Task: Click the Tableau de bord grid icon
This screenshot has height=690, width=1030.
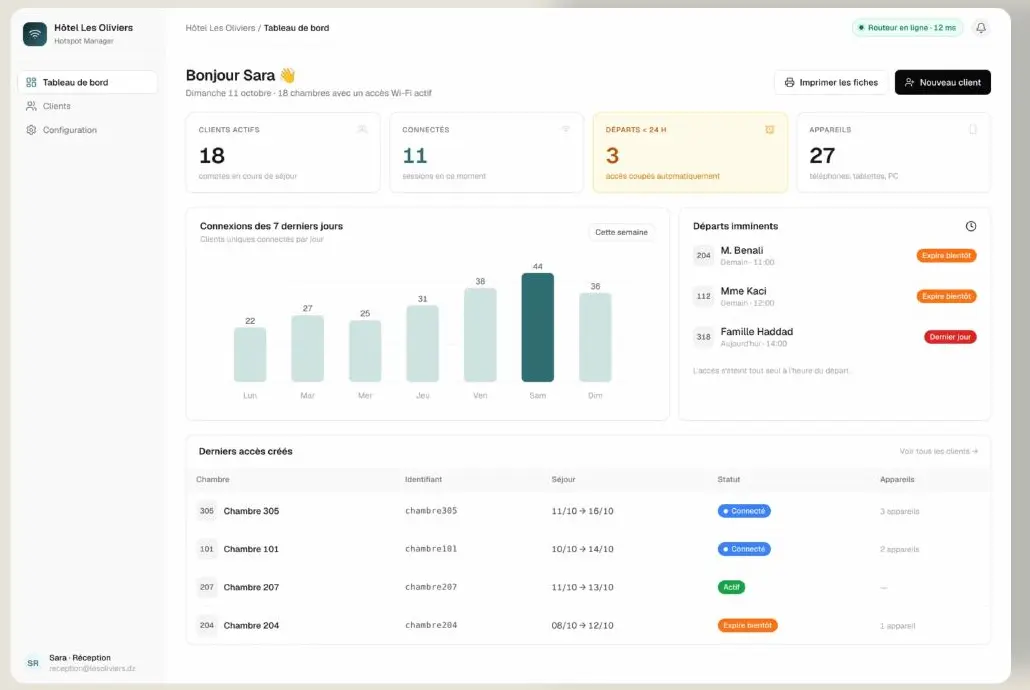Action: (31, 82)
